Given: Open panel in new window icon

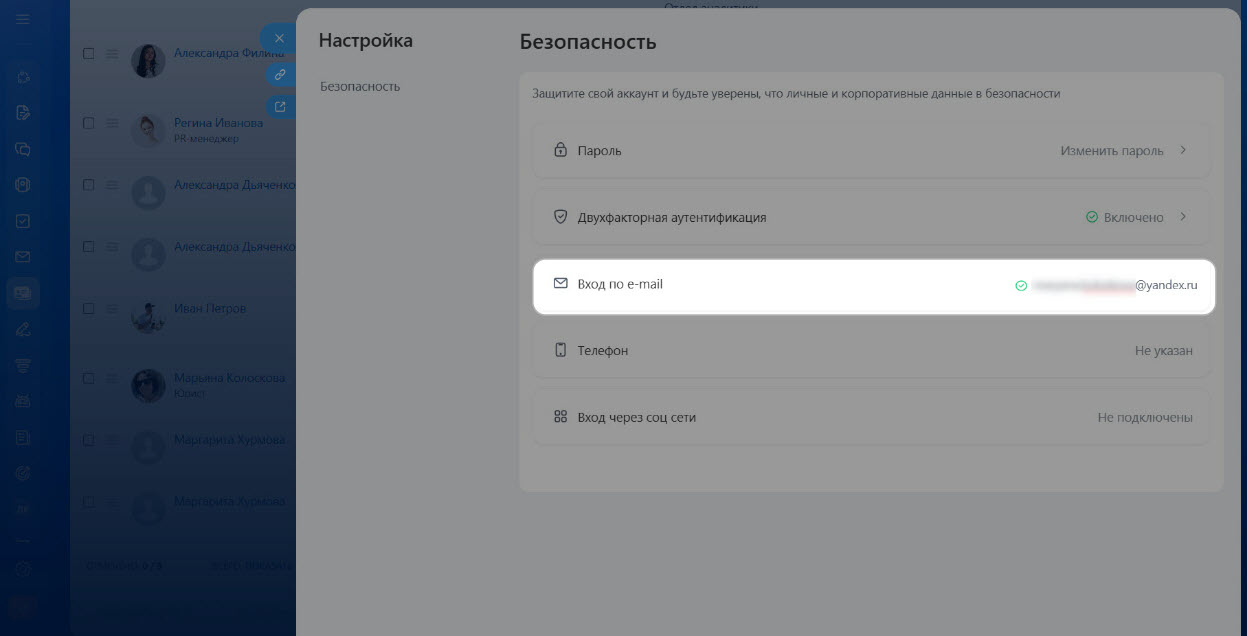Looking at the screenshot, I should pyautogui.click(x=280, y=107).
